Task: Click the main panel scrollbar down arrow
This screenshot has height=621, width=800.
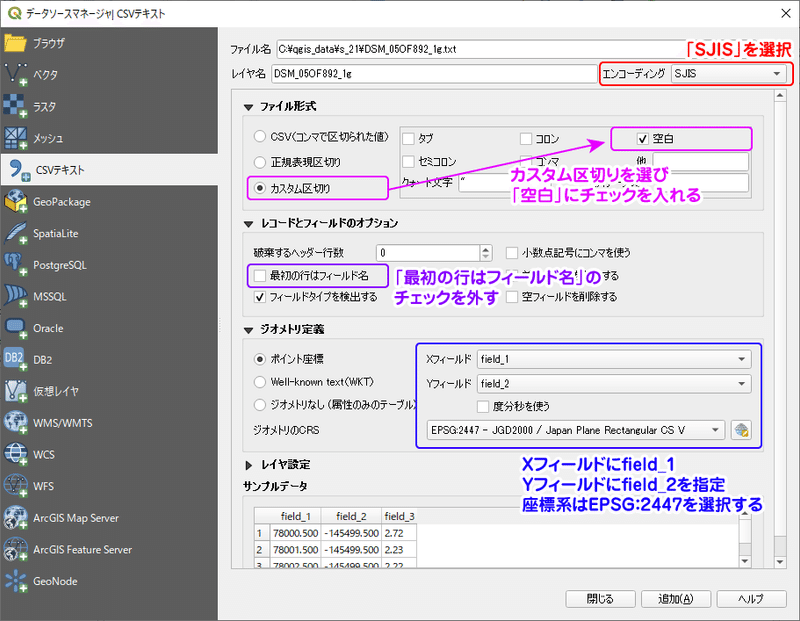Action: [x=779, y=562]
